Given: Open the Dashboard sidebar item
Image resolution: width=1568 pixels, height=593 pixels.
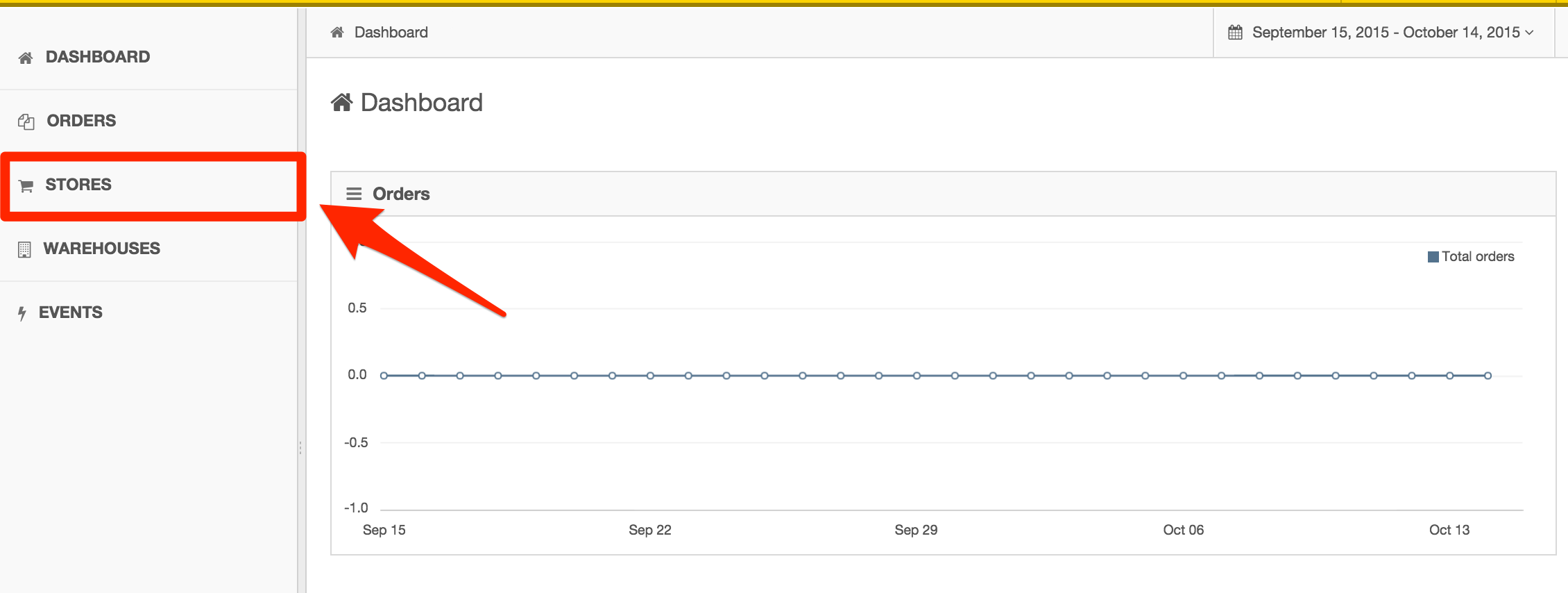Looking at the screenshot, I should pyautogui.click(x=148, y=57).
